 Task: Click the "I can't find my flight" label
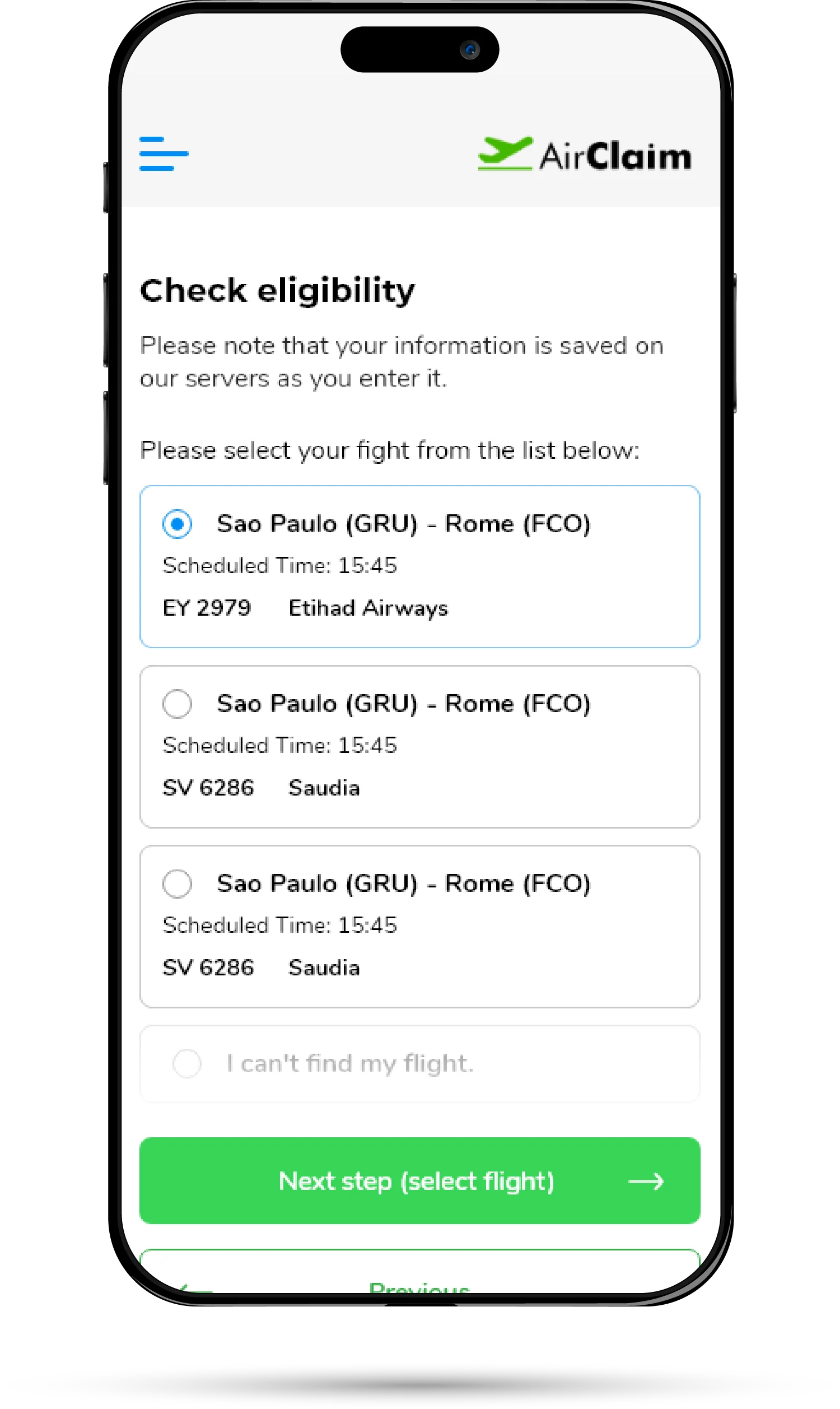[x=350, y=1064]
